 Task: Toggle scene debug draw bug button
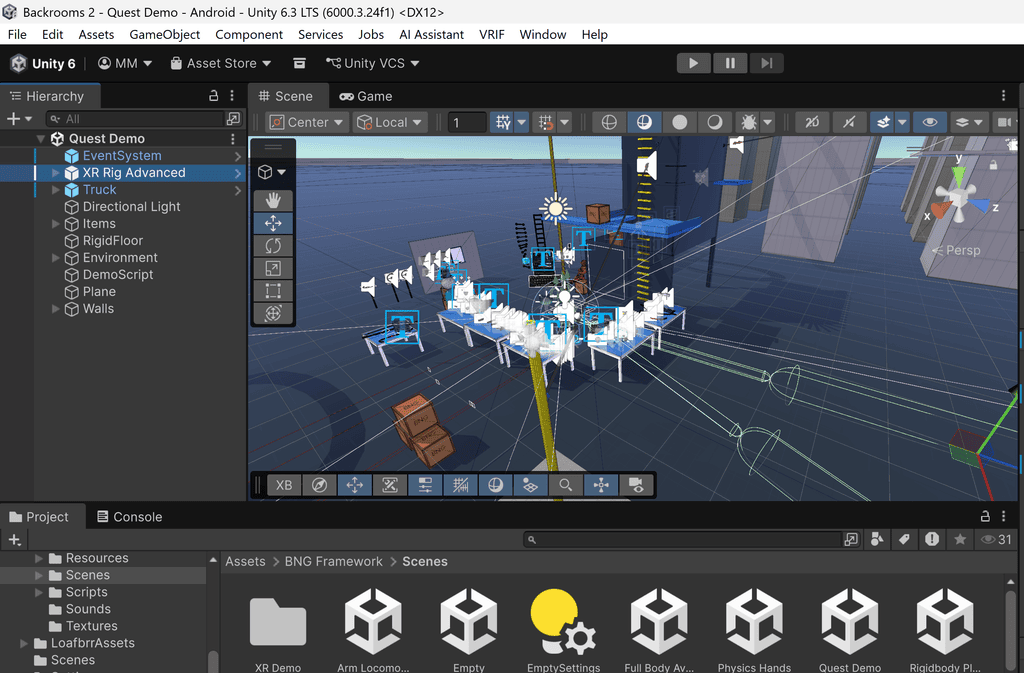click(749, 122)
